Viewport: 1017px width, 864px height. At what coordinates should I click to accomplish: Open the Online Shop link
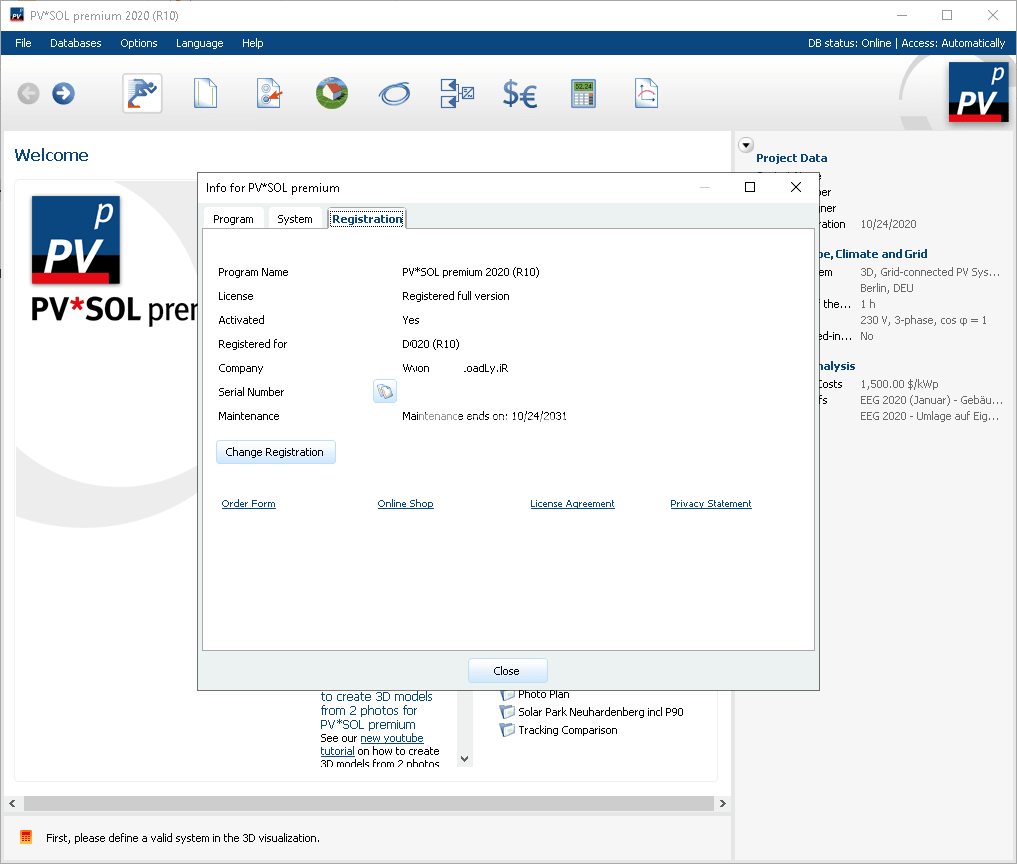pos(405,504)
